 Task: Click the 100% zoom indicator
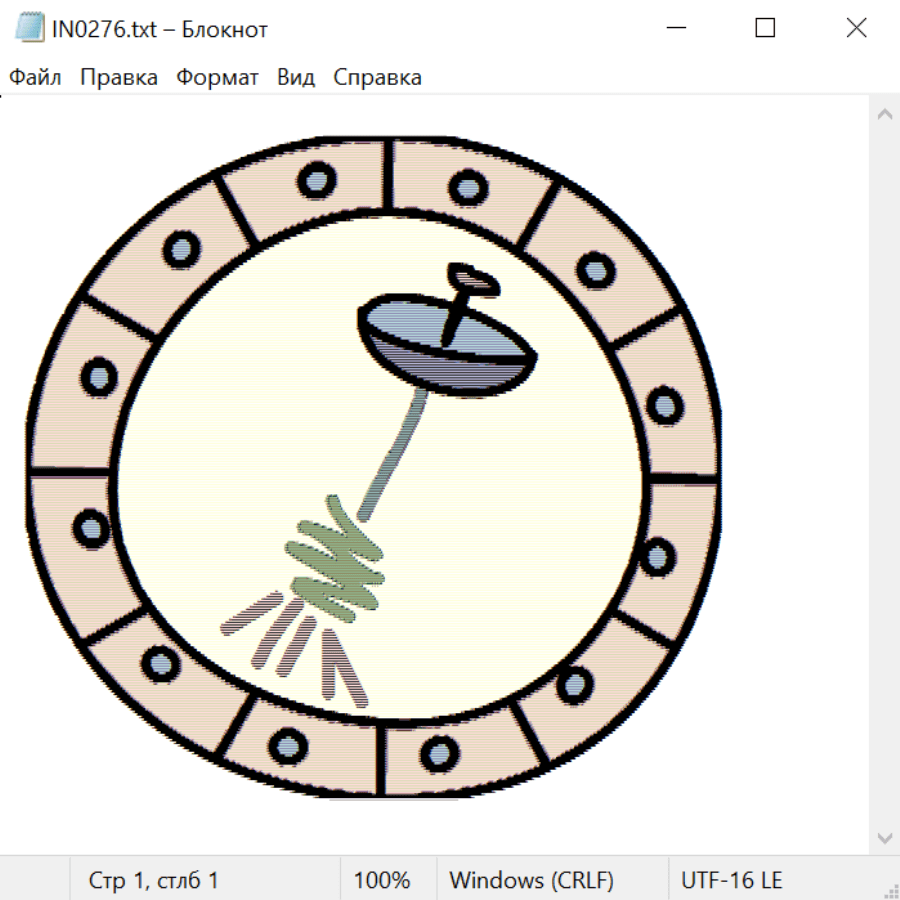tap(382, 881)
